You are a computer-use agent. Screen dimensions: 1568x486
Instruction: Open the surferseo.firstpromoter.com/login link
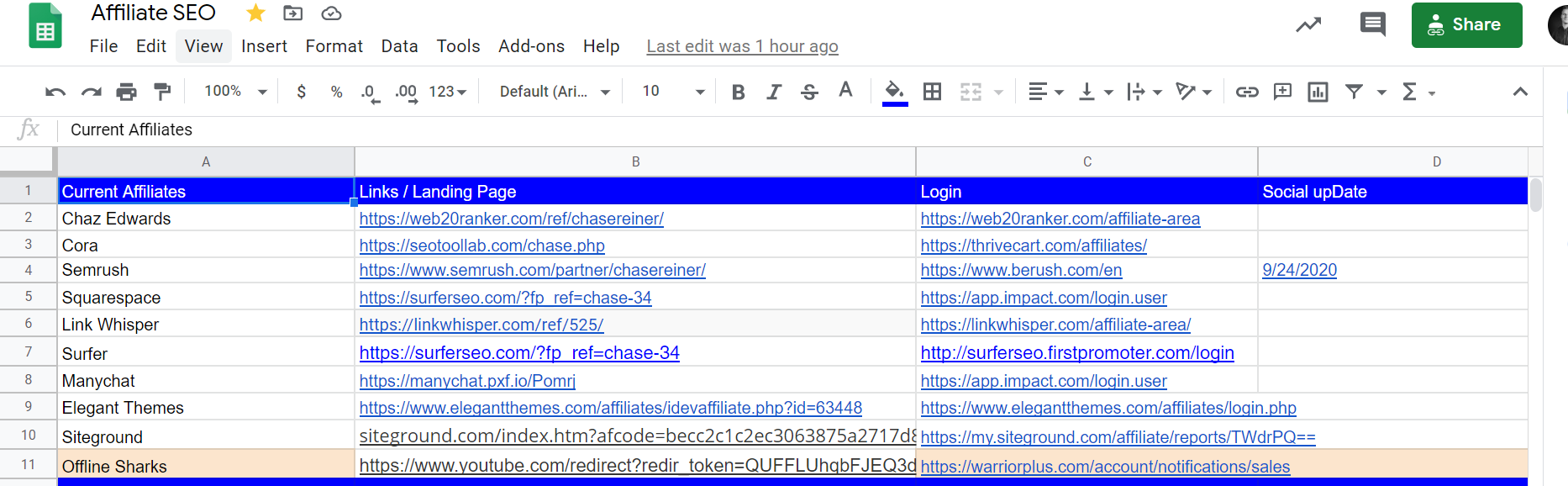coord(1077,353)
